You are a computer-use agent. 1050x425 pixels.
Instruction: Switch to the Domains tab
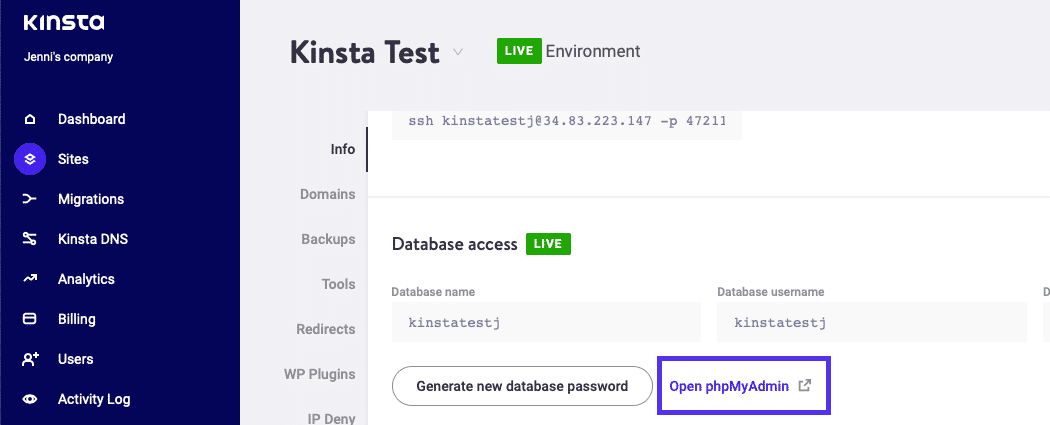[327, 194]
